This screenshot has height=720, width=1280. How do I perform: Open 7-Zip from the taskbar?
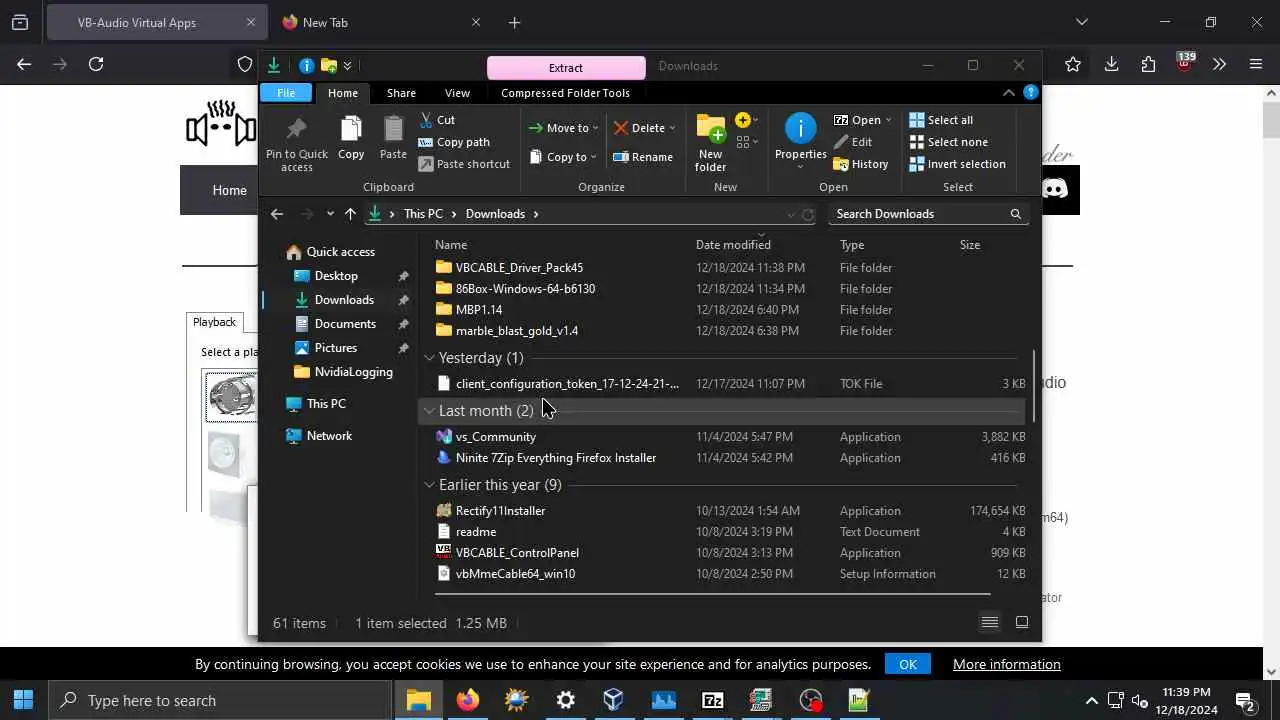713,700
